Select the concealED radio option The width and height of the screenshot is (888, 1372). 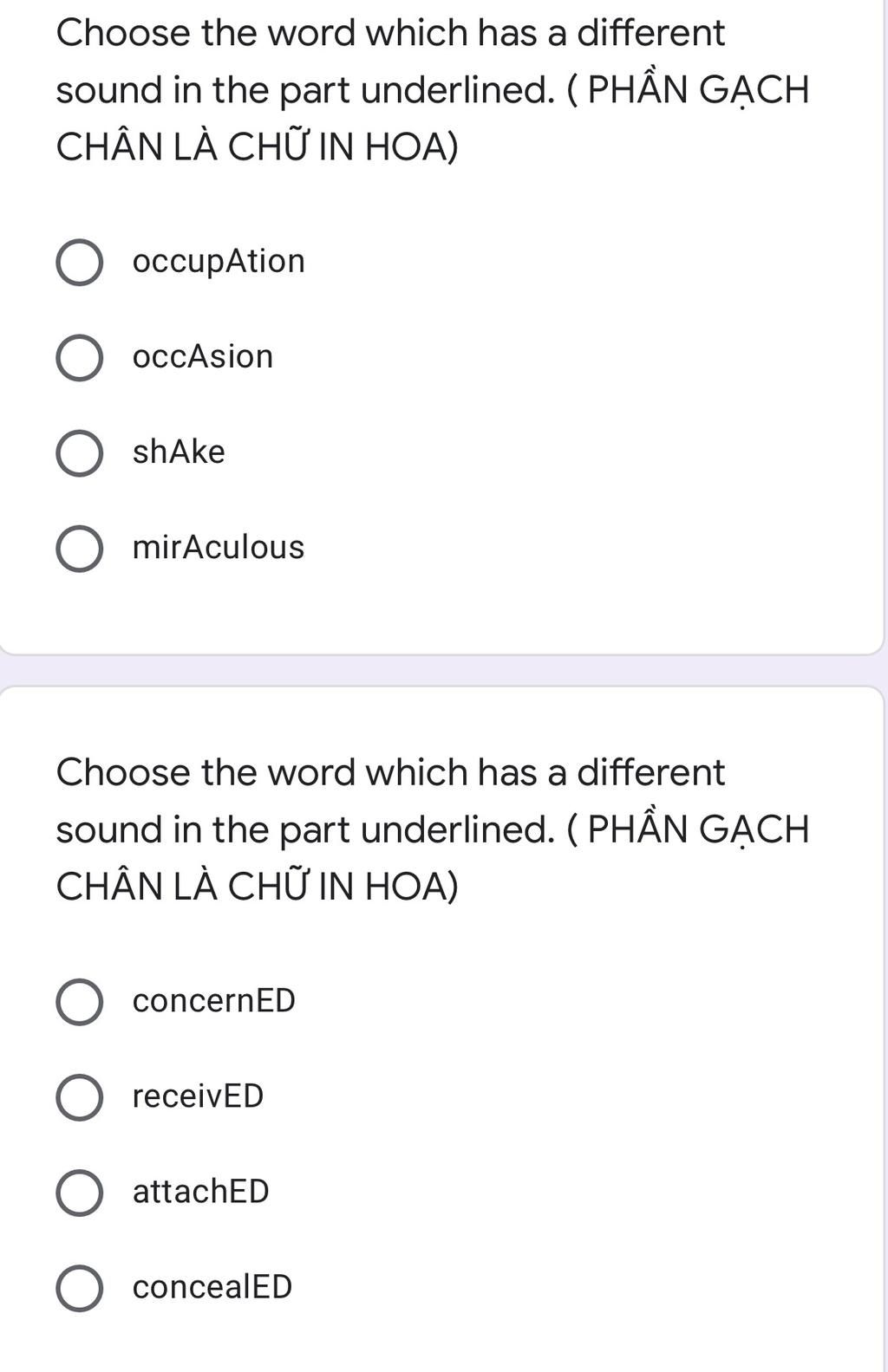pos(80,1288)
